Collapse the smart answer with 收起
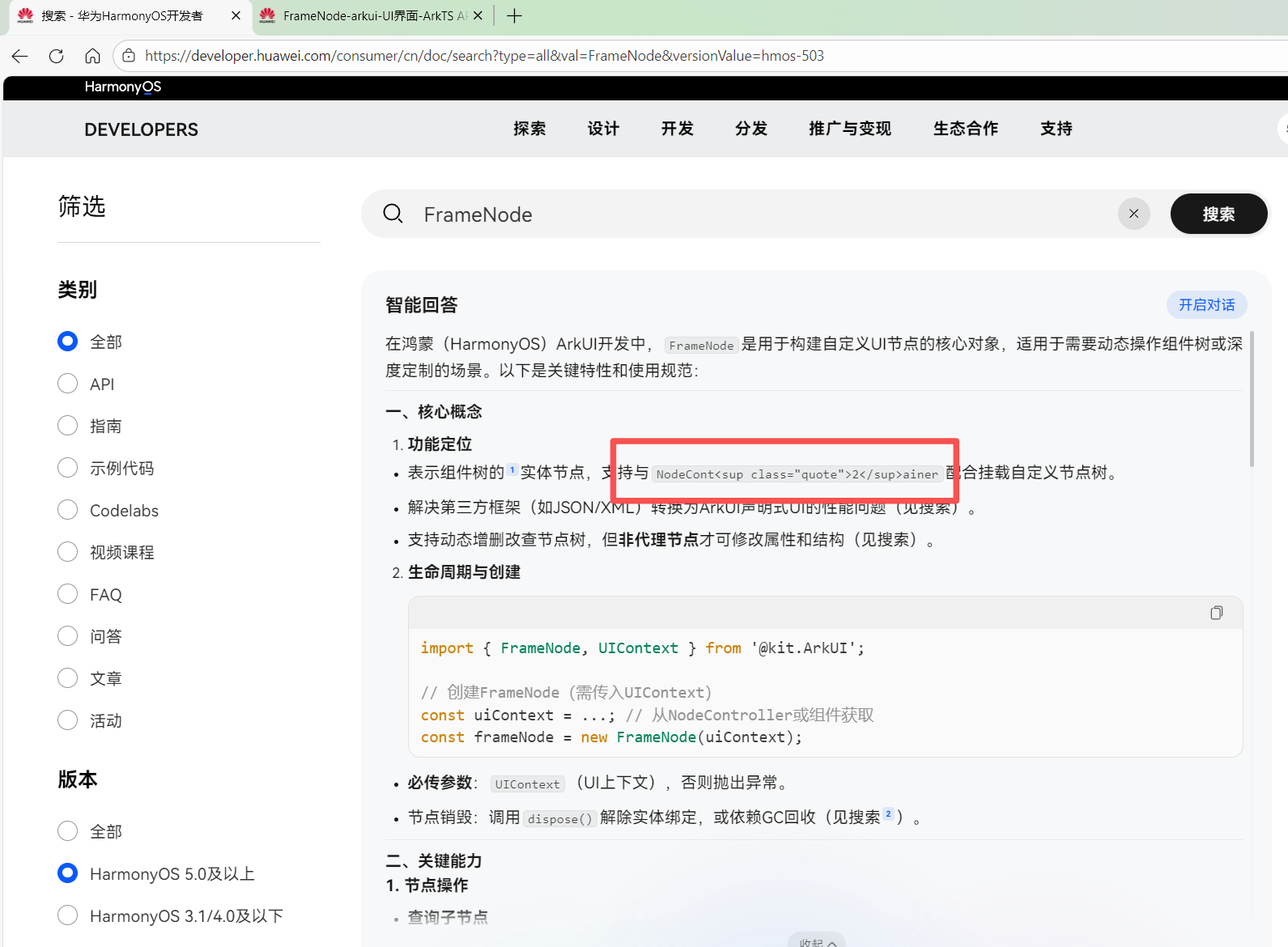The width and height of the screenshot is (1288, 947). (x=817, y=941)
